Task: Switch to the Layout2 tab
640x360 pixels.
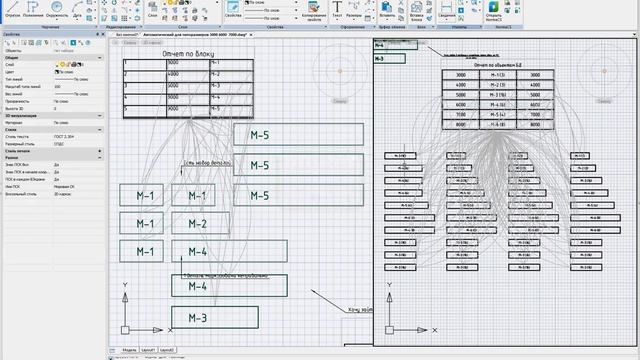Action: pyautogui.click(x=167, y=350)
